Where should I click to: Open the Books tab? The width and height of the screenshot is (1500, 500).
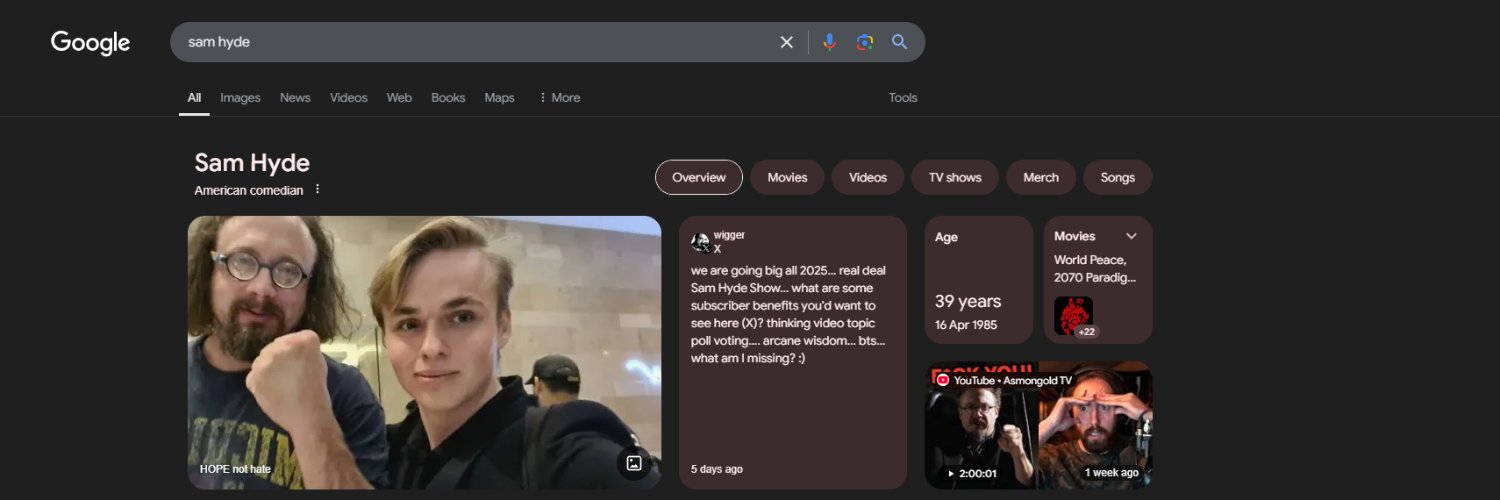448,98
